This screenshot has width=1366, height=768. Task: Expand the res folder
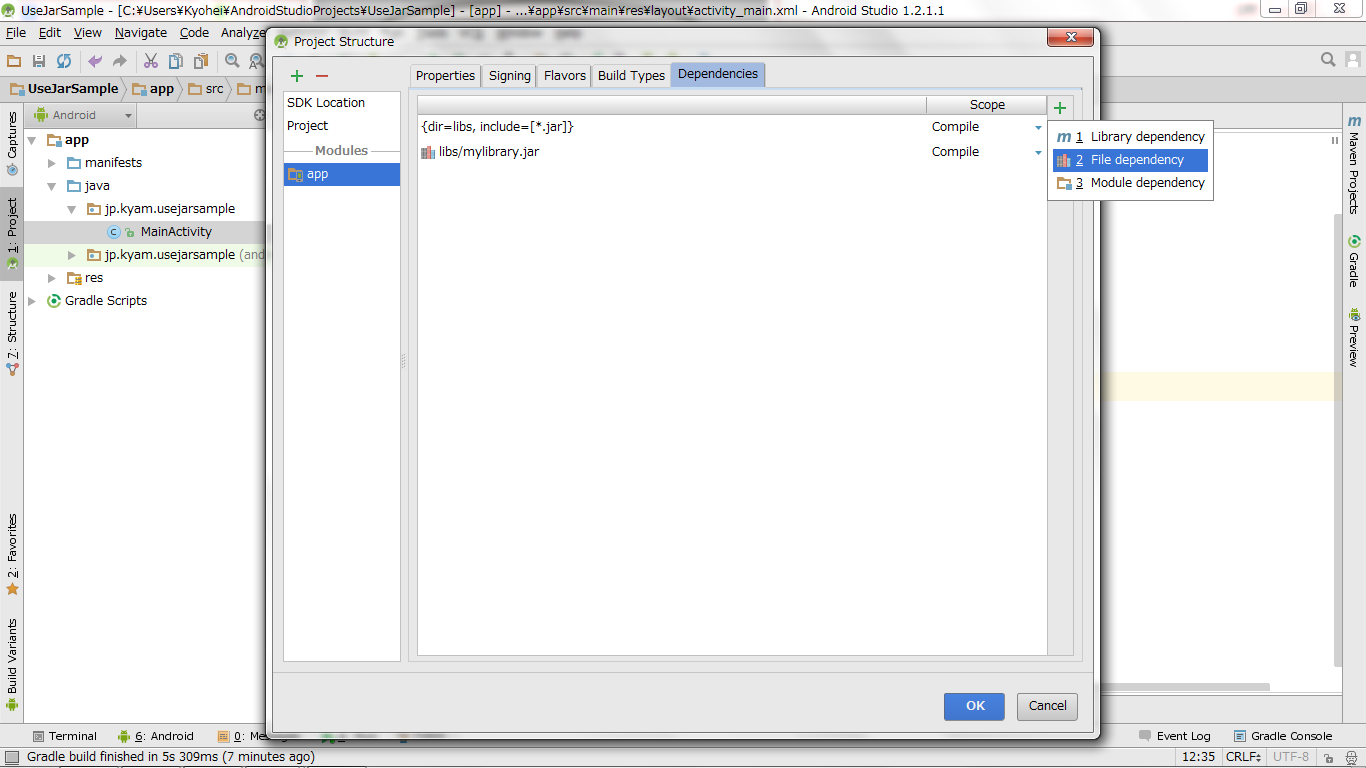52,278
